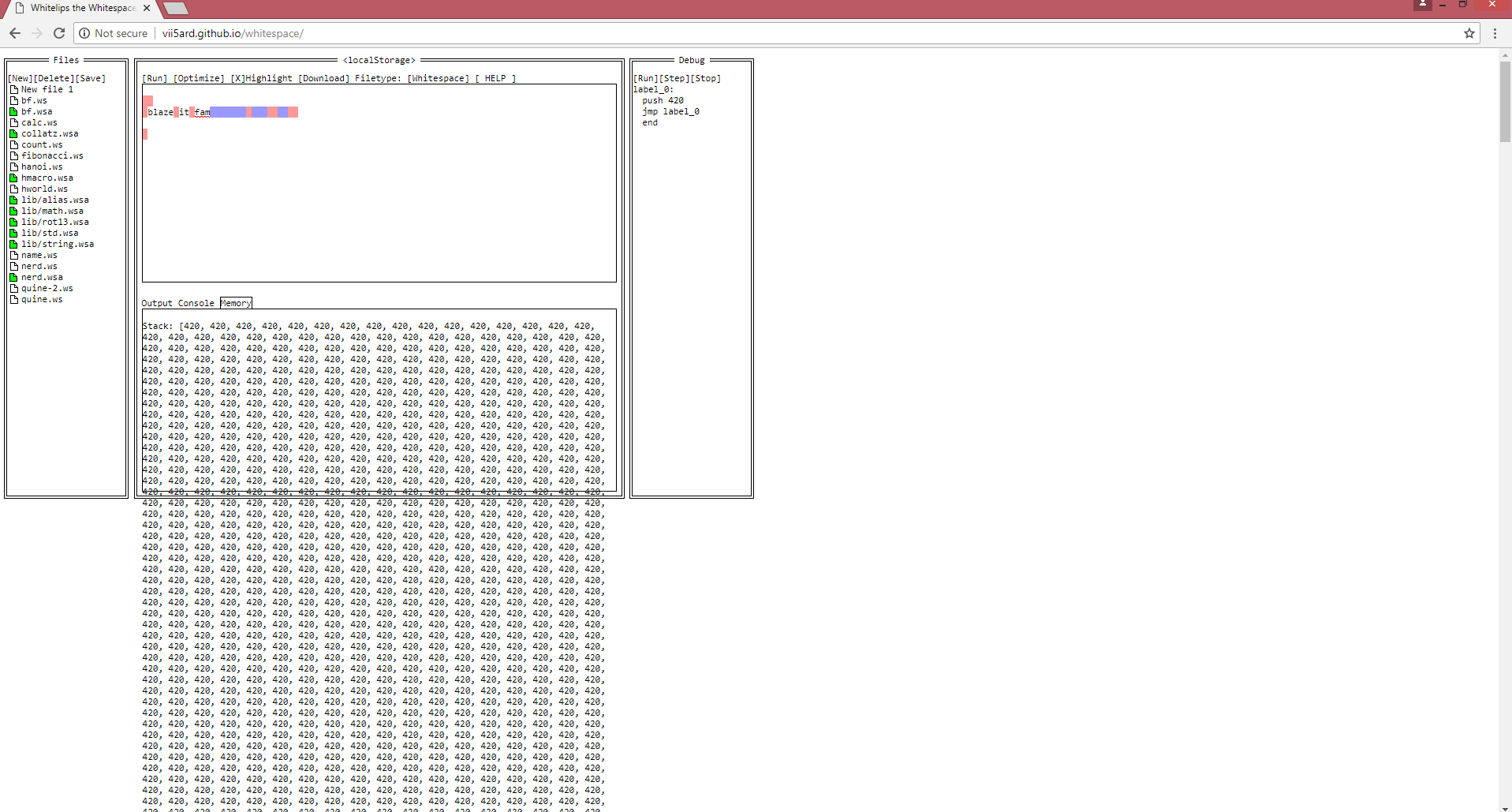Click the green icon beside lib/rot13.wsa
Image resolution: width=1512 pixels, height=812 pixels.
coord(13,222)
